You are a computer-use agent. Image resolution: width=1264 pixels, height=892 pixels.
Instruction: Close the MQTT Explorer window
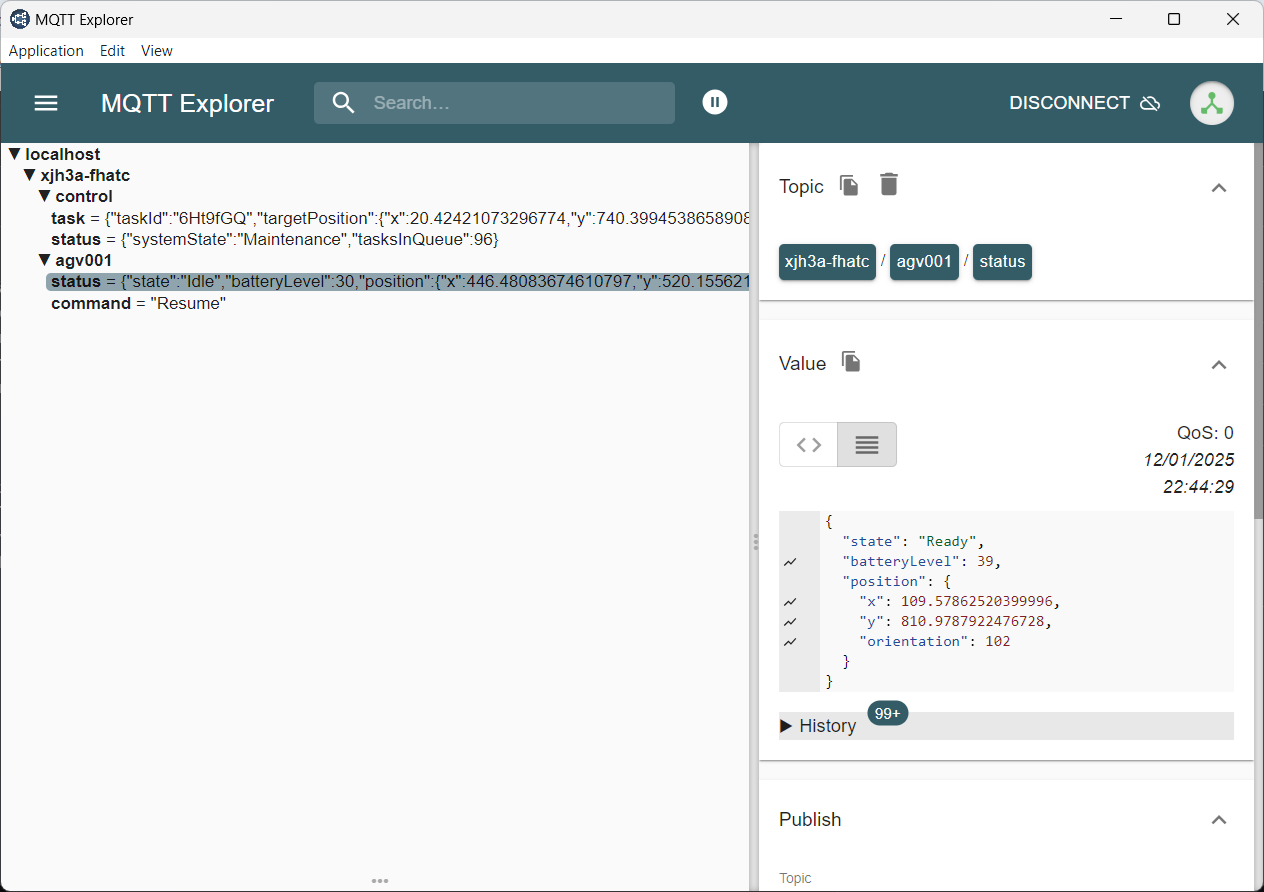pyautogui.click(x=1233, y=19)
